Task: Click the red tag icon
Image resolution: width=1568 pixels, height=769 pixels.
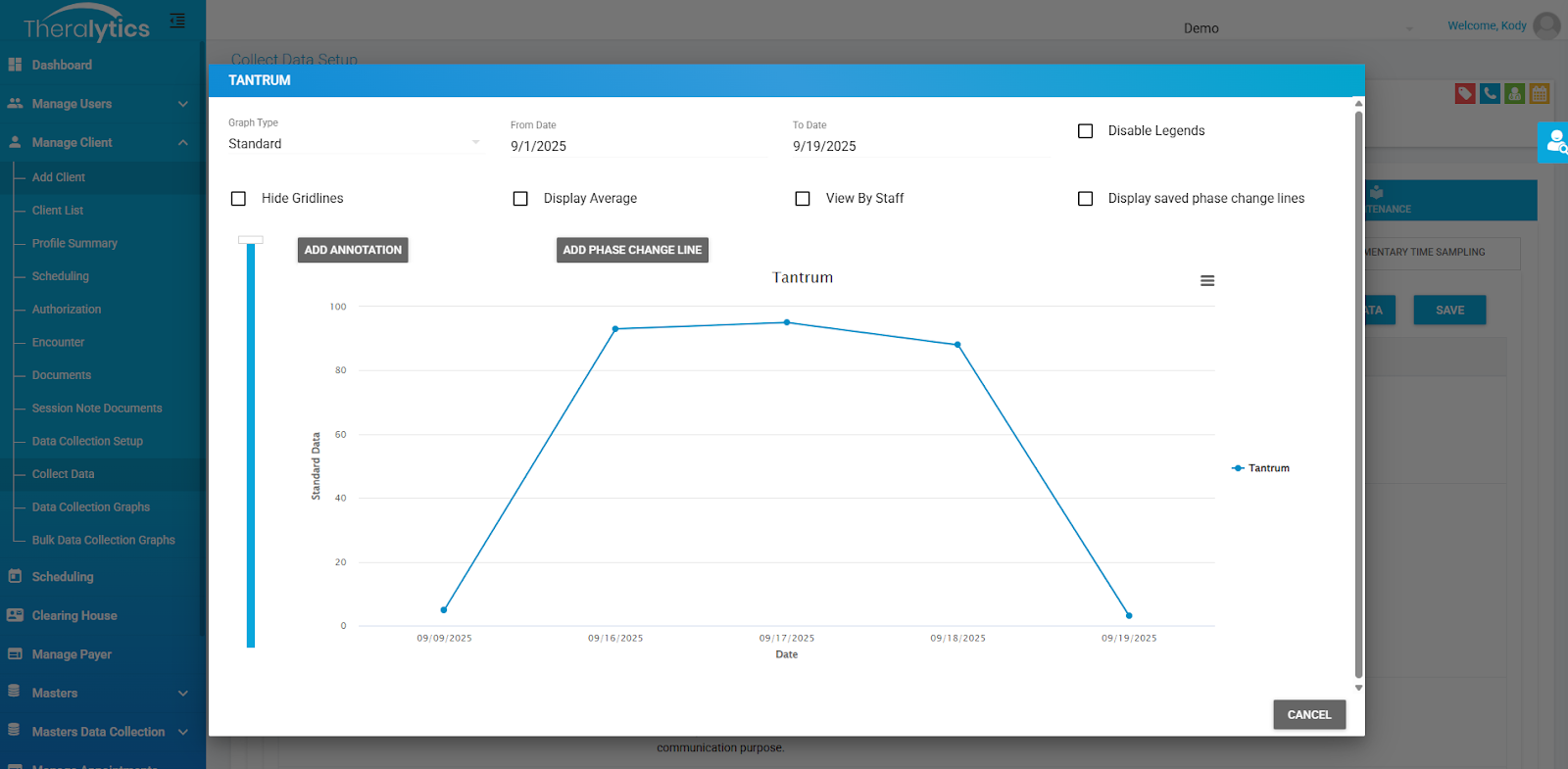Action: pyautogui.click(x=1465, y=94)
